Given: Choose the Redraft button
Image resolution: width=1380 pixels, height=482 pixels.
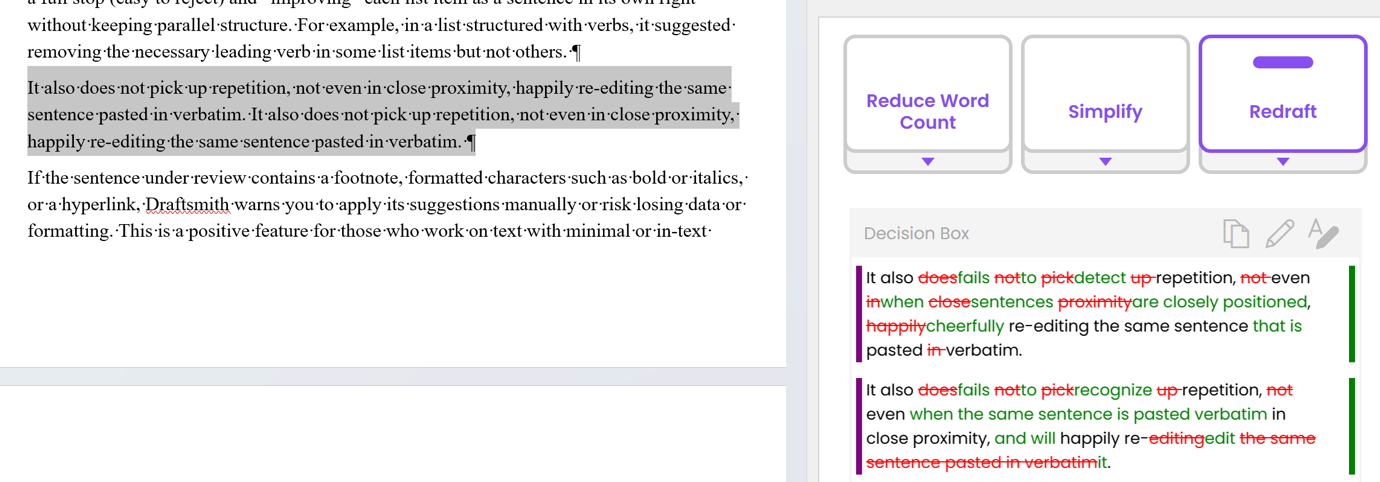Looking at the screenshot, I should point(1283,94).
